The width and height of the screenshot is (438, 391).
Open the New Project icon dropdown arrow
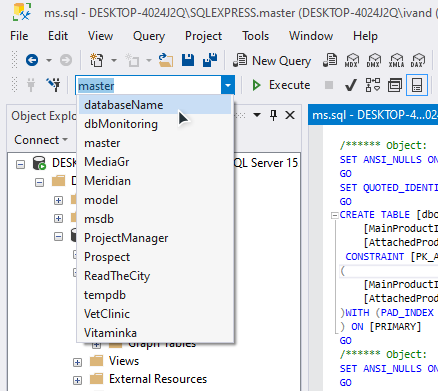(114, 61)
